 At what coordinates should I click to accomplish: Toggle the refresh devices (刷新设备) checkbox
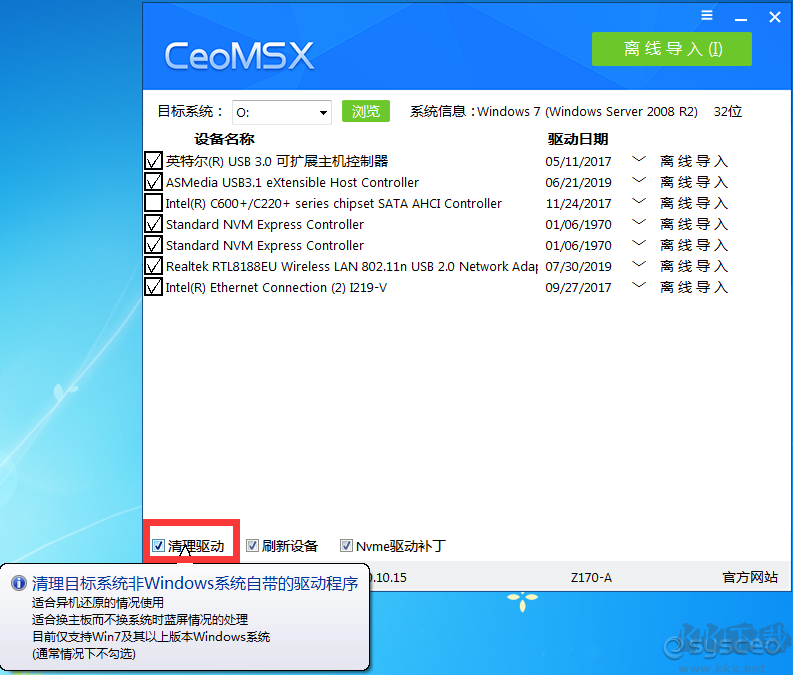(x=252, y=546)
